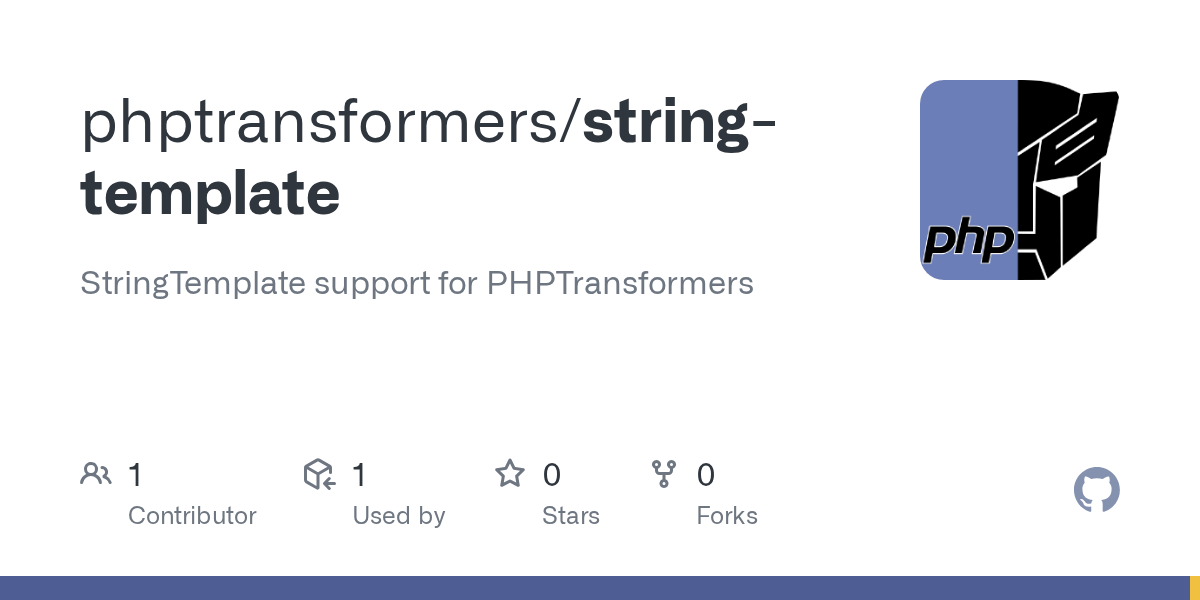Click the contributor count number
Viewport: 1200px width, 600px height.
(x=136, y=475)
